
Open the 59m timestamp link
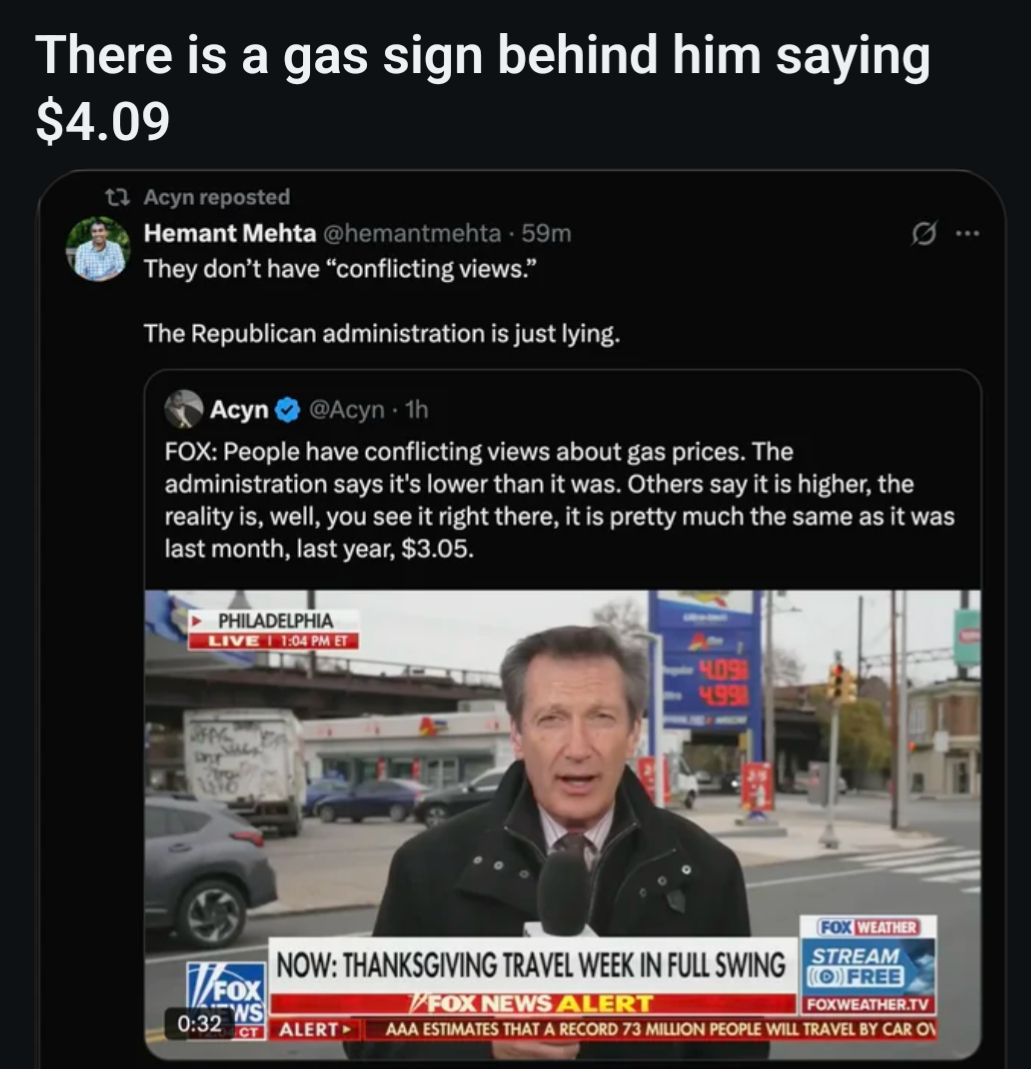point(547,233)
